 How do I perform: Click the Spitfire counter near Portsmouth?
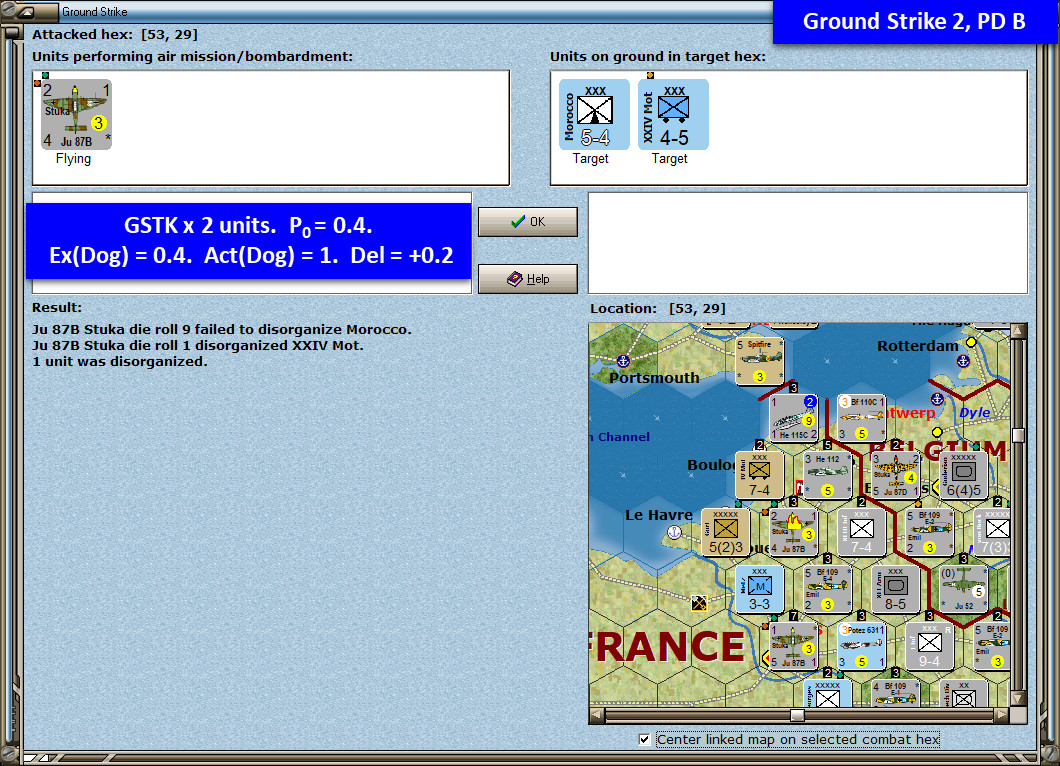click(759, 359)
